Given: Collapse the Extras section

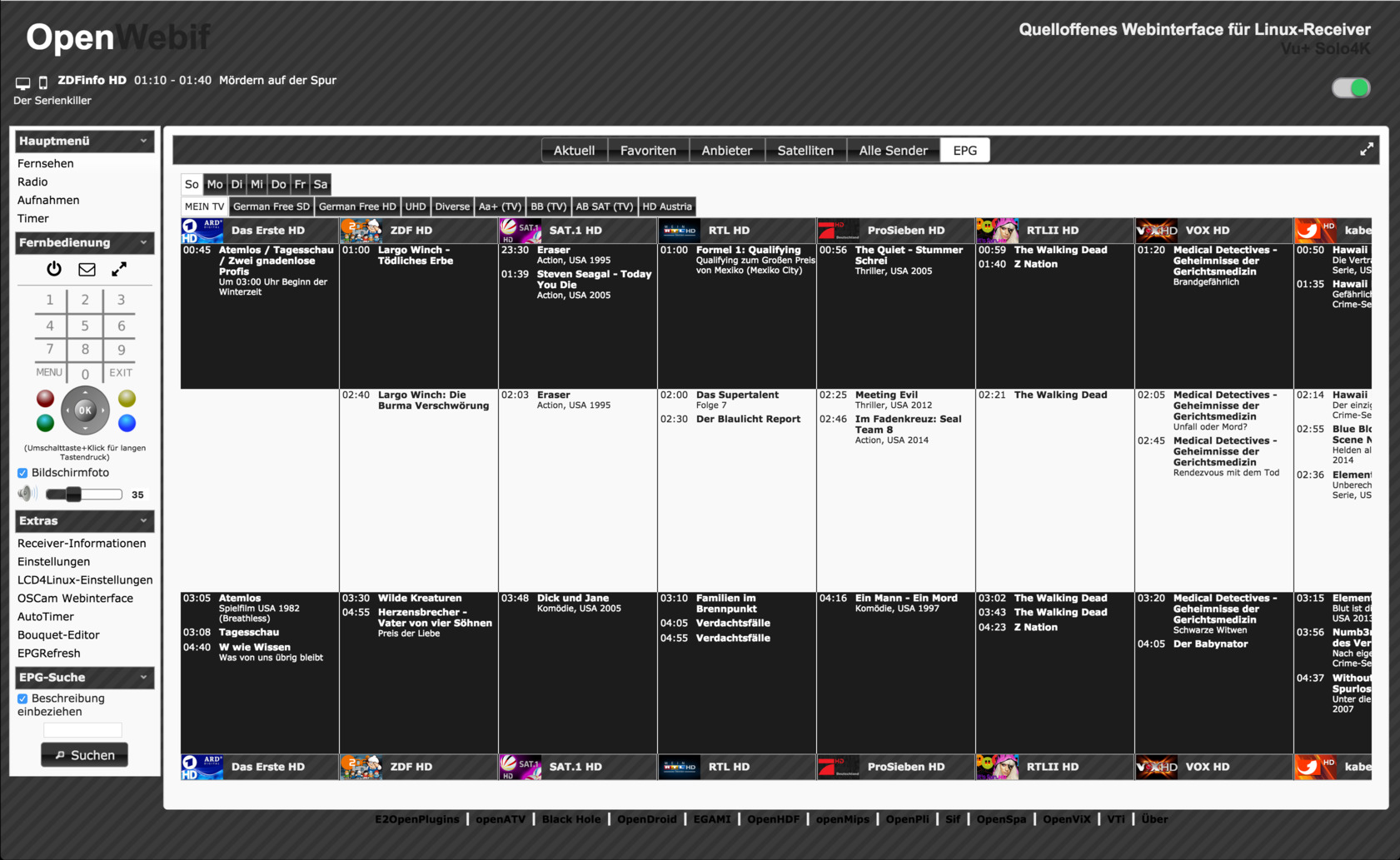Looking at the screenshot, I should (143, 520).
